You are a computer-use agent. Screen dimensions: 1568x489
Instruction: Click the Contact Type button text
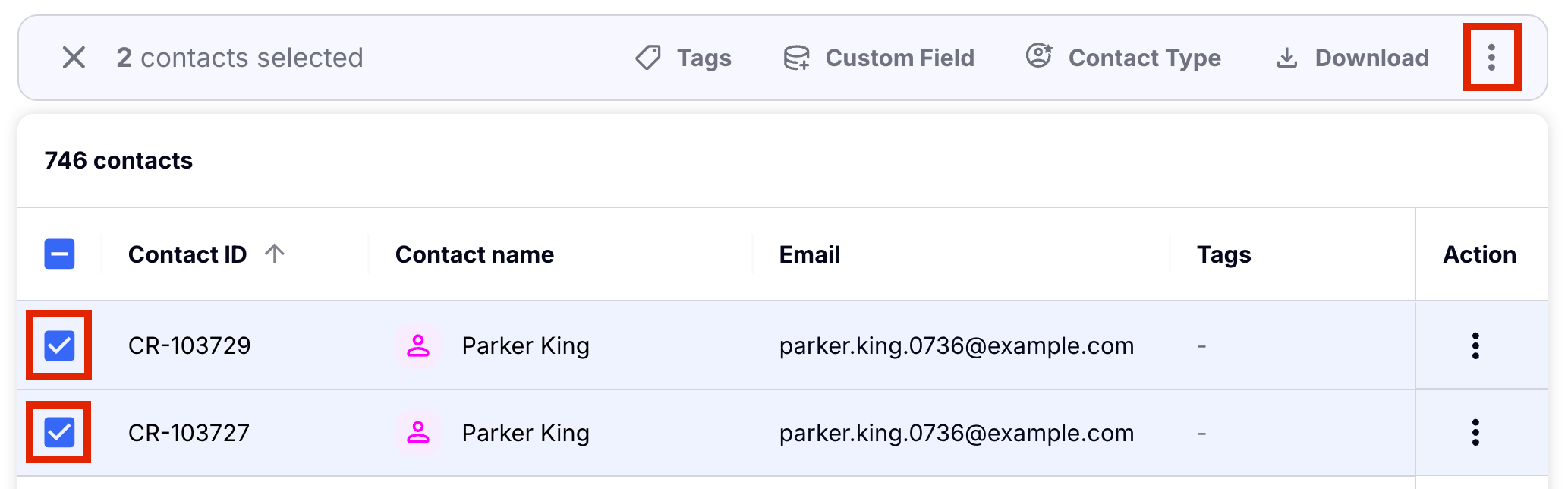[1145, 58]
